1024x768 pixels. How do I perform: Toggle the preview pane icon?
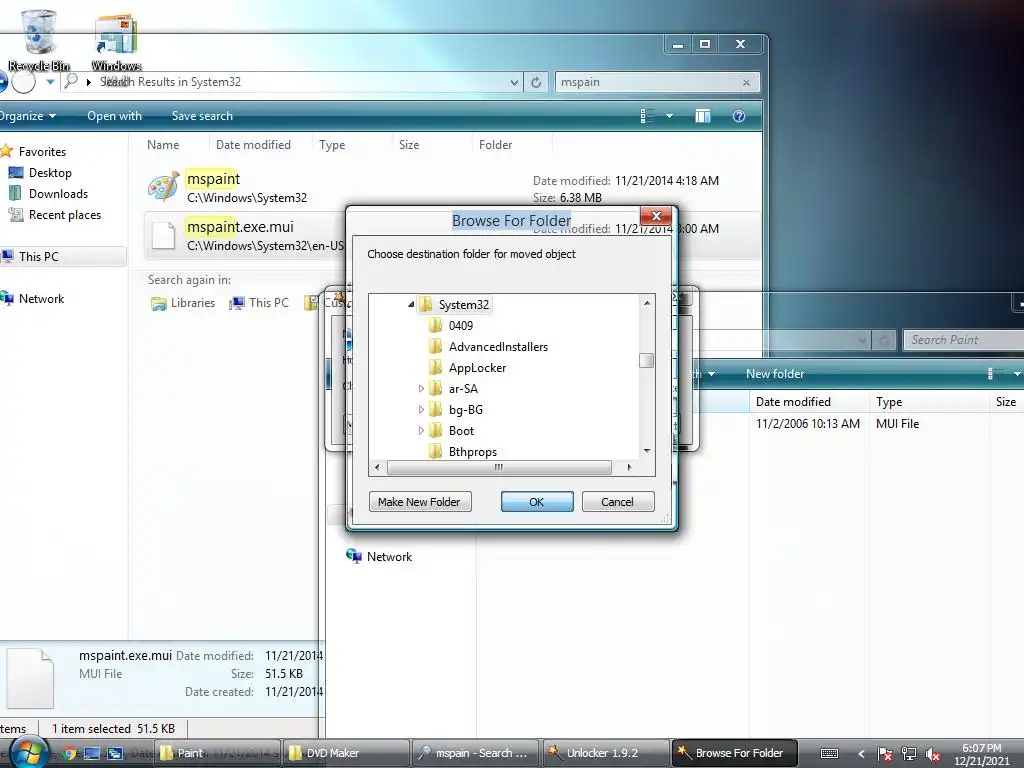[x=703, y=116]
